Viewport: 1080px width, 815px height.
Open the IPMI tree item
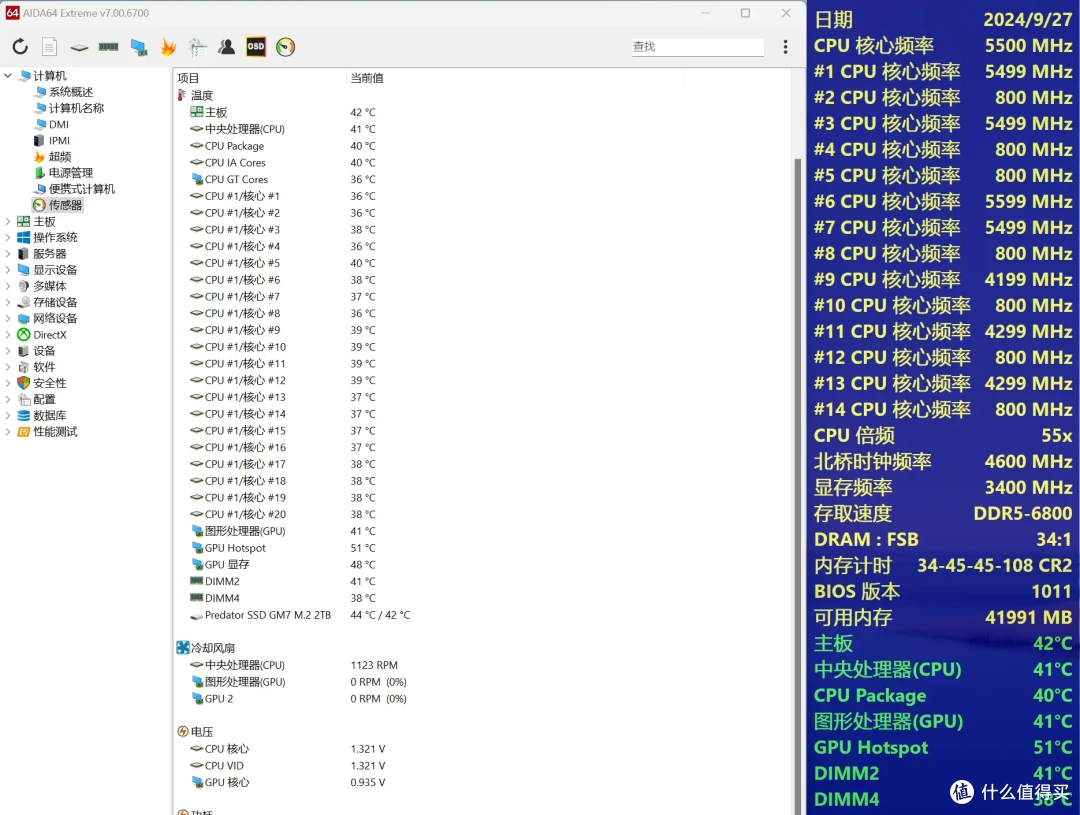click(x=52, y=141)
